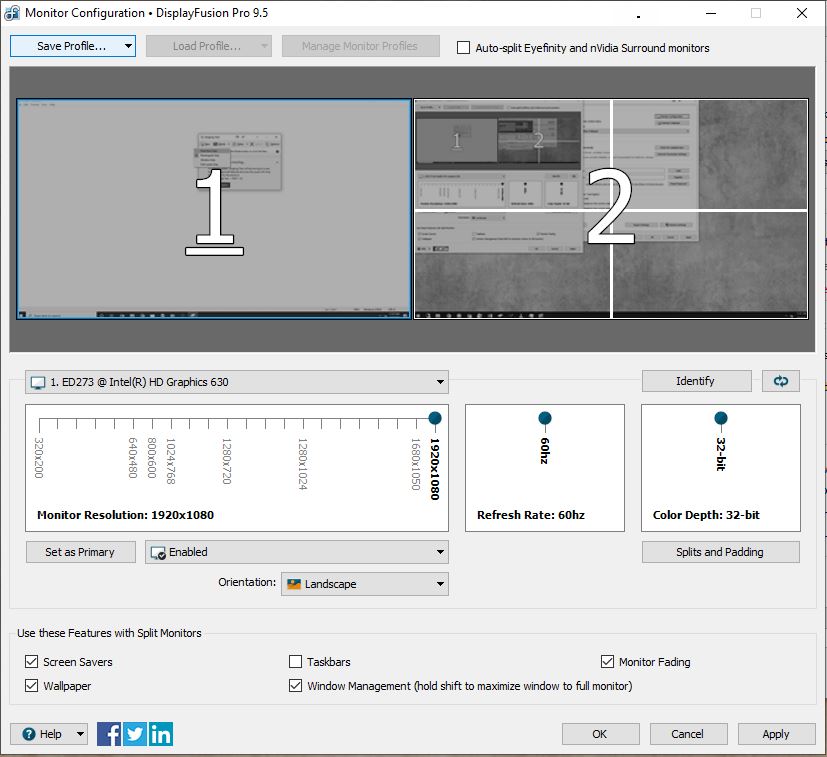Screen dimensions: 827x757
Task: Select monitor 1 in the layout preview
Action: 214,209
